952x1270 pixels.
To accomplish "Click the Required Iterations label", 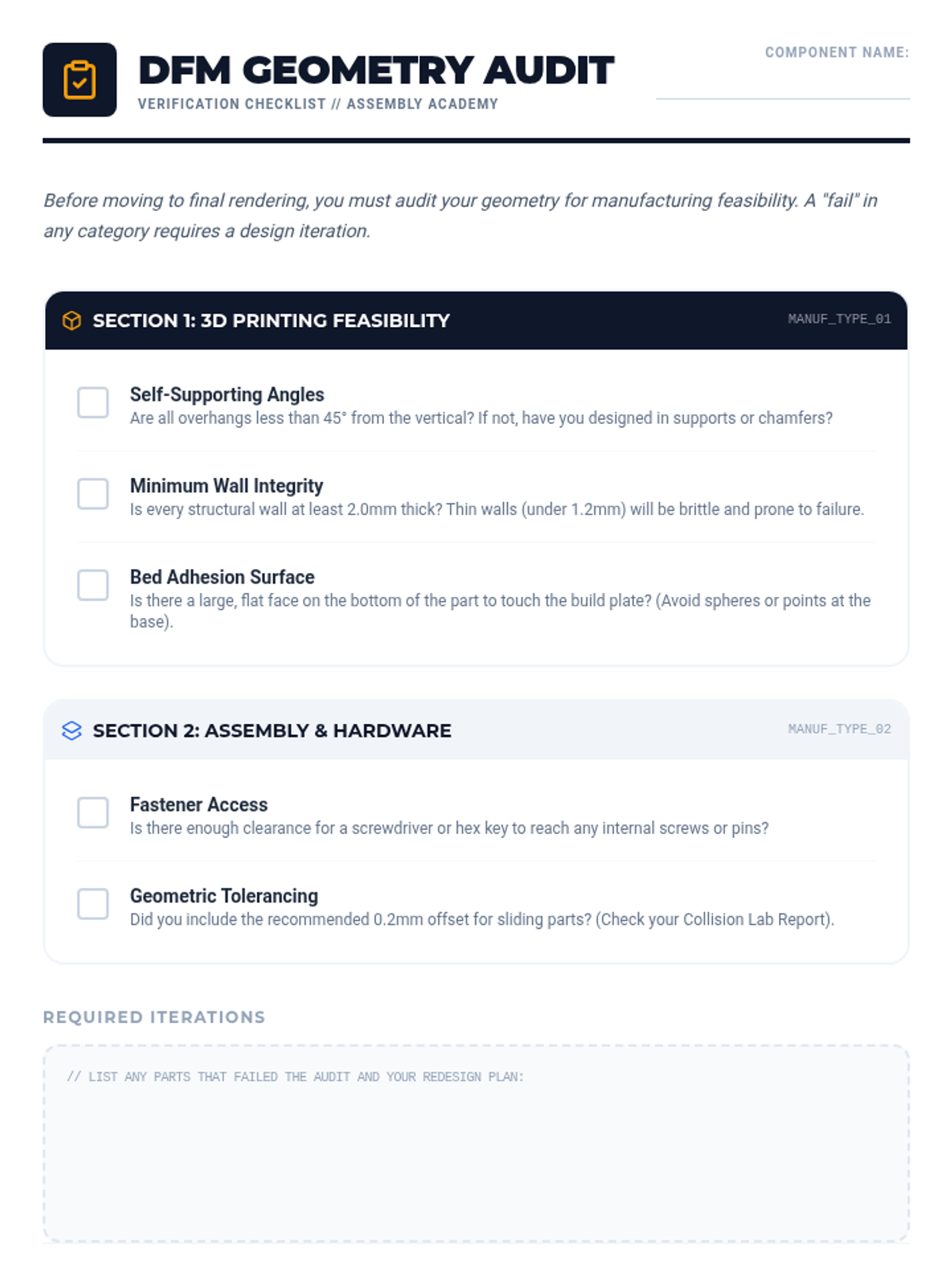I will point(154,1018).
